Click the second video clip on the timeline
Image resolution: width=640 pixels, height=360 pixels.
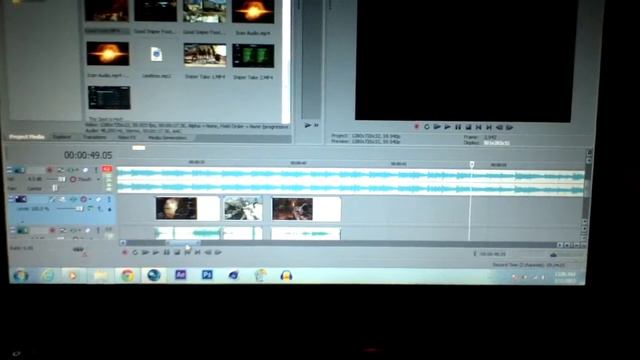tap(243, 208)
